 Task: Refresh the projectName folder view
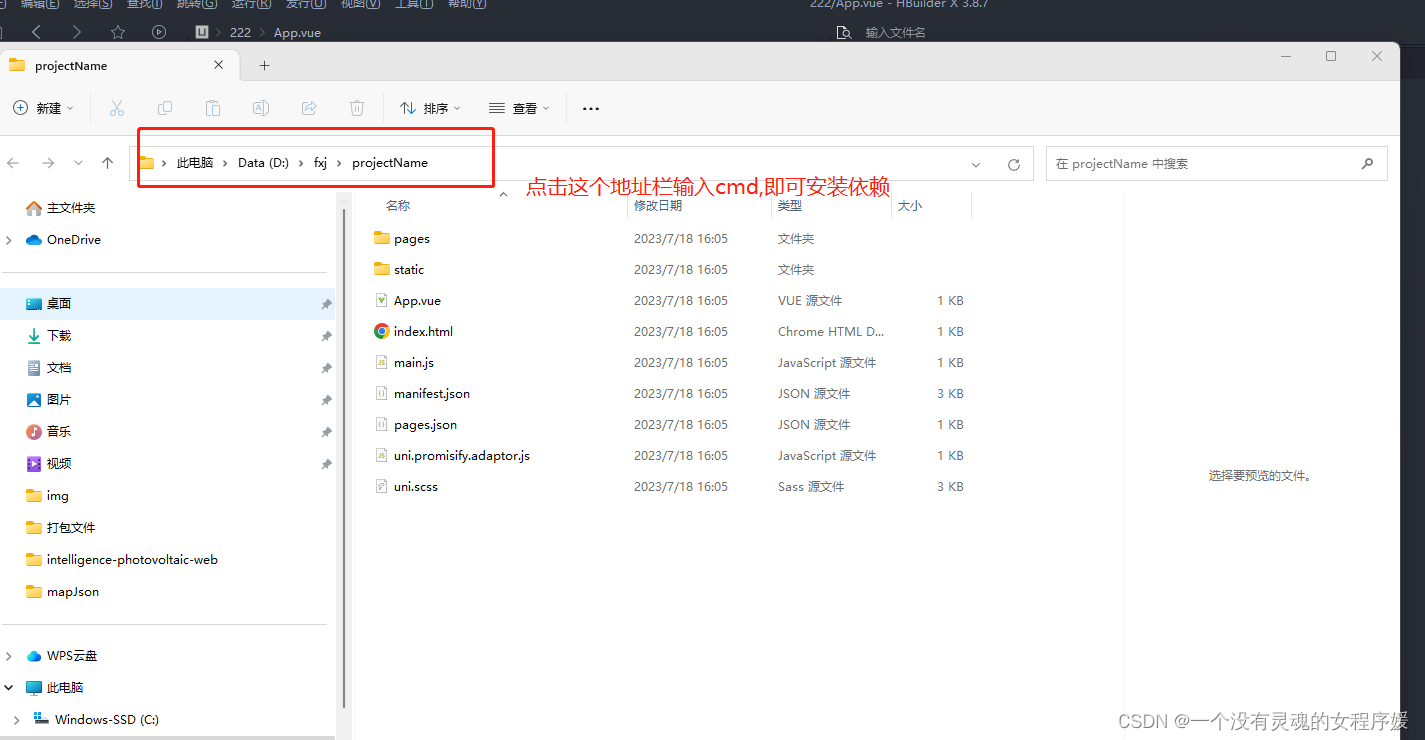click(1014, 164)
